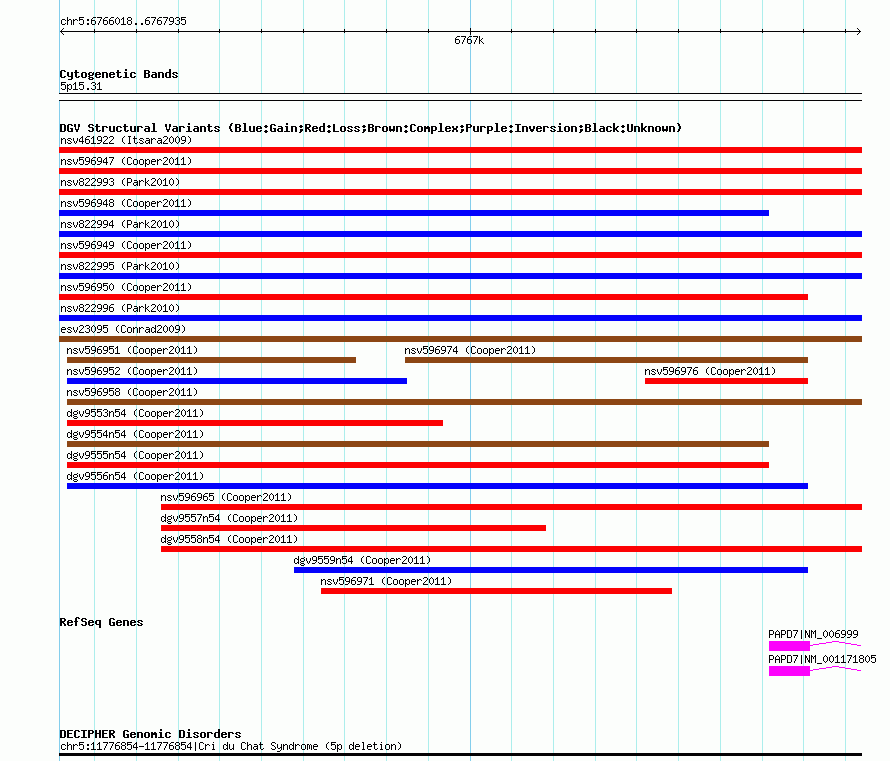Click the Cri du Chat Syndrome DECIPHER entry
Image resolution: width=890 pixels, height=761 pixels.
pos(231,746)
